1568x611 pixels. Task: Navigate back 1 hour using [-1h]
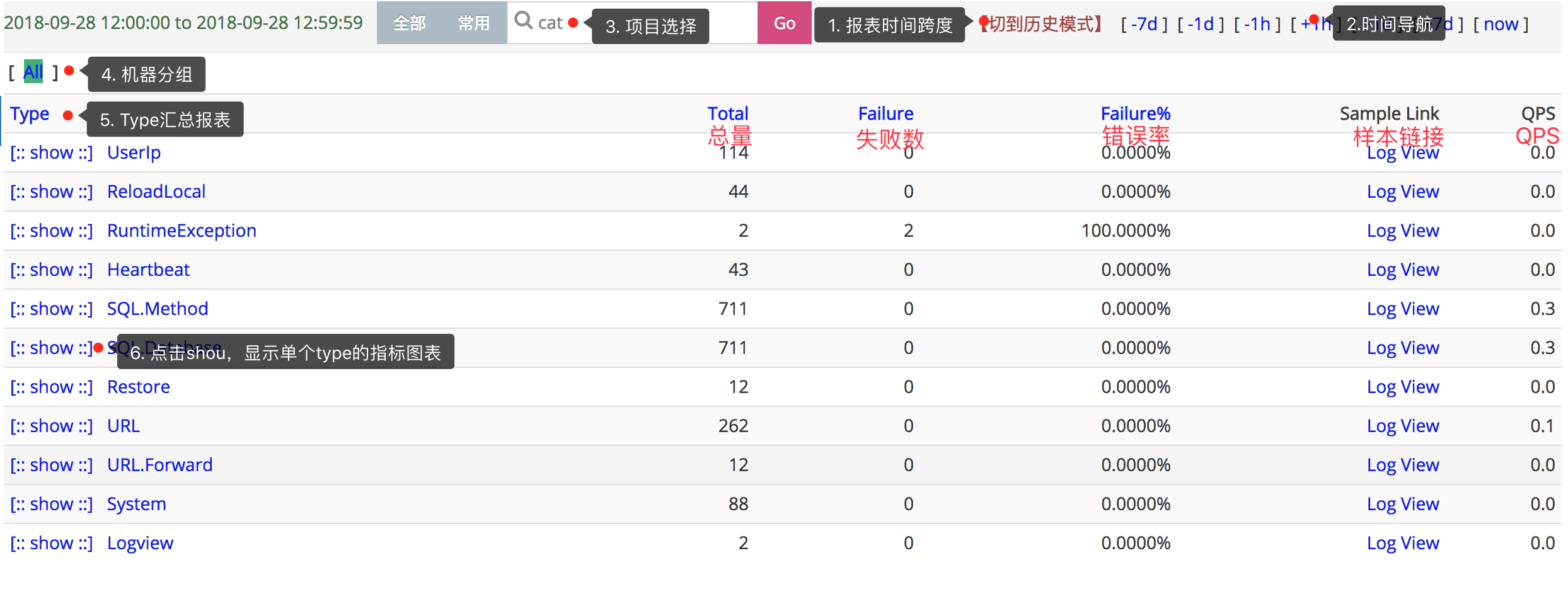(x=1257, y=24)
